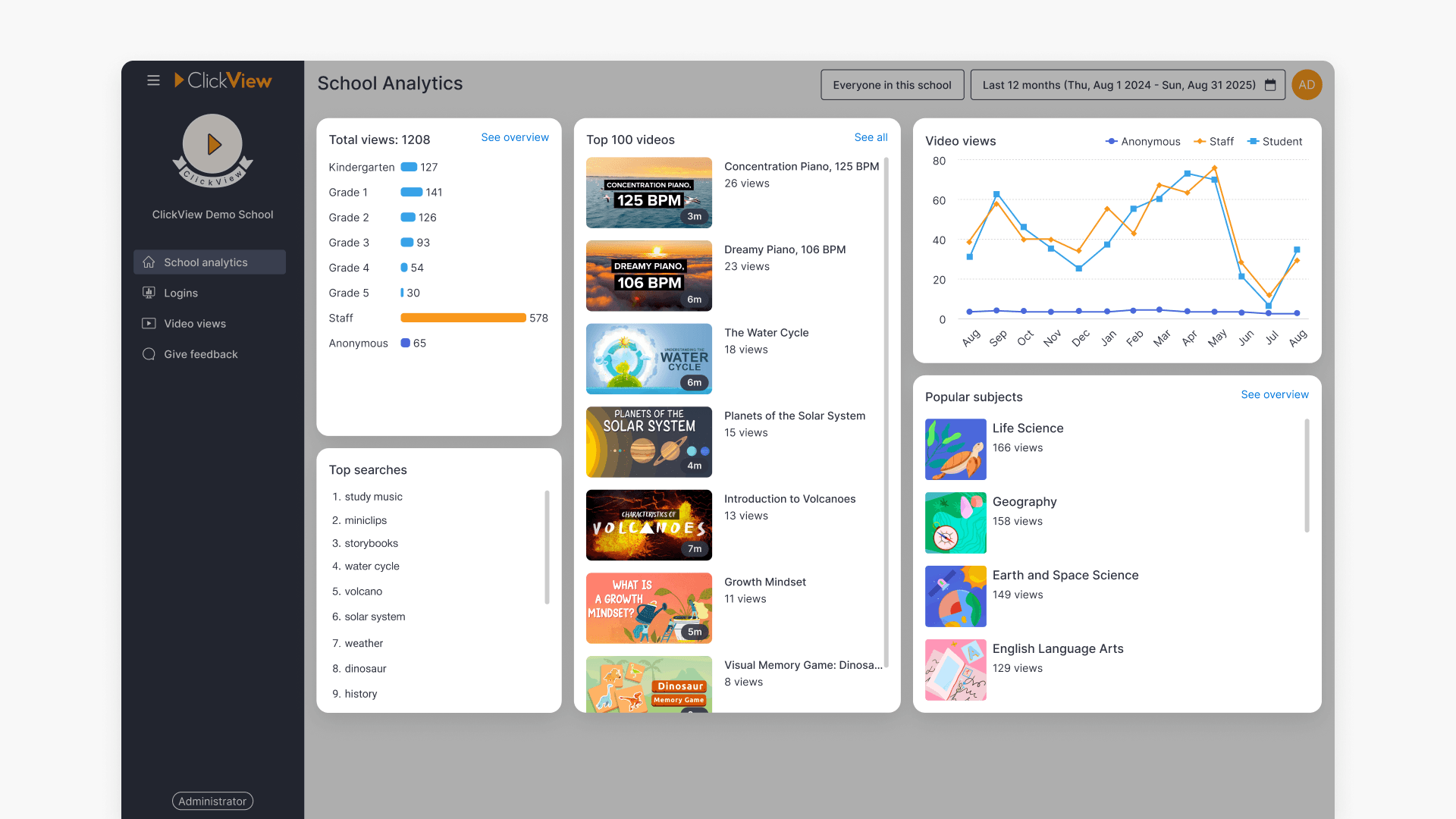
Task: Click the Video views sidebar icon
Action: [x=149, y=323]
